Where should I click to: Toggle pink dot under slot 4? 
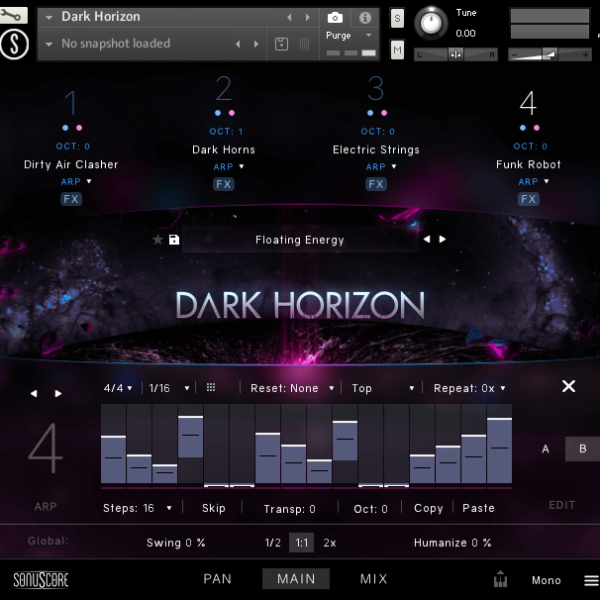click(x=536, y=128)
